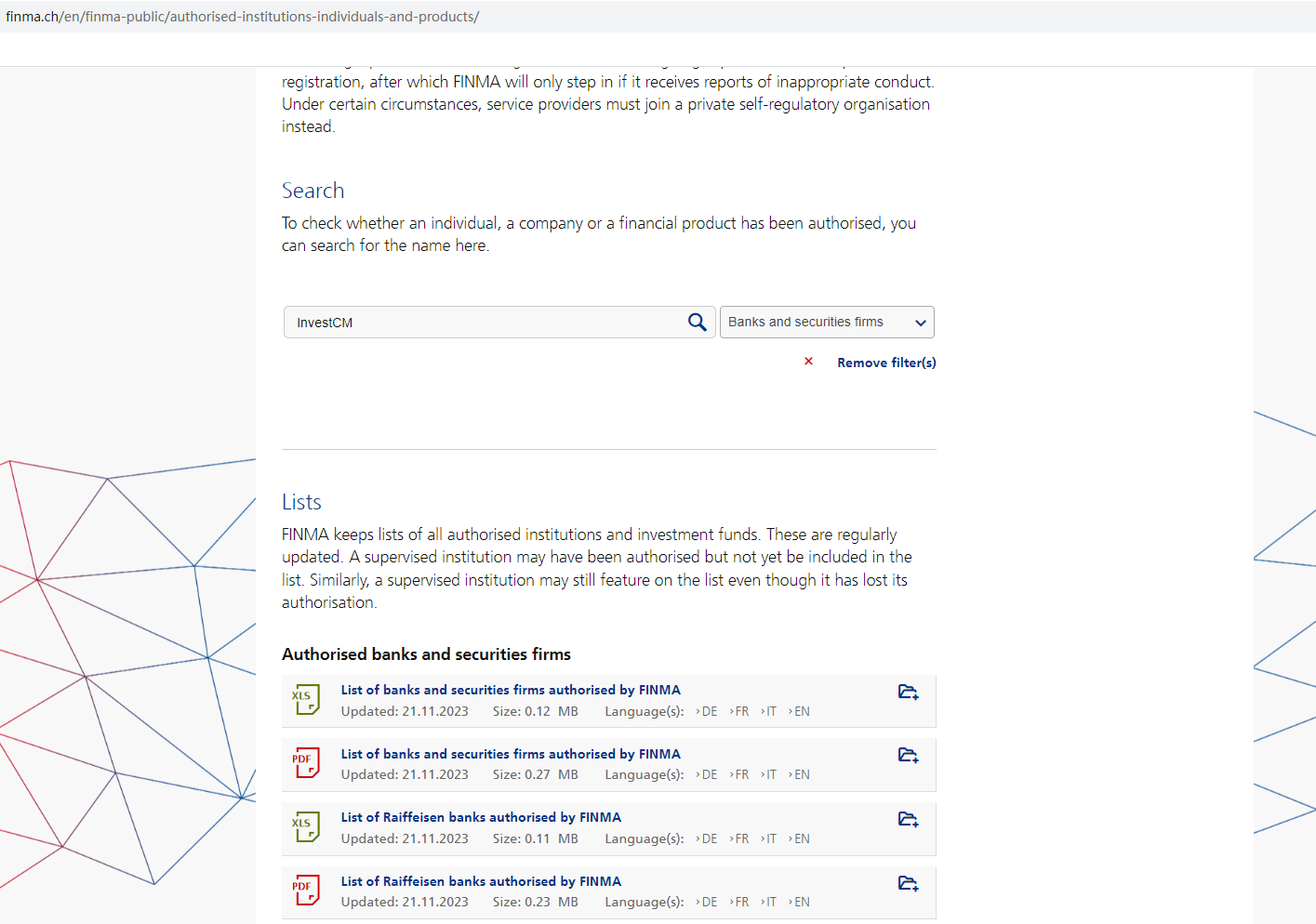Open PDF List of Raiffeisen banks title link
The width and height of the screenshot is (1316, 924).
pos(480,881)
